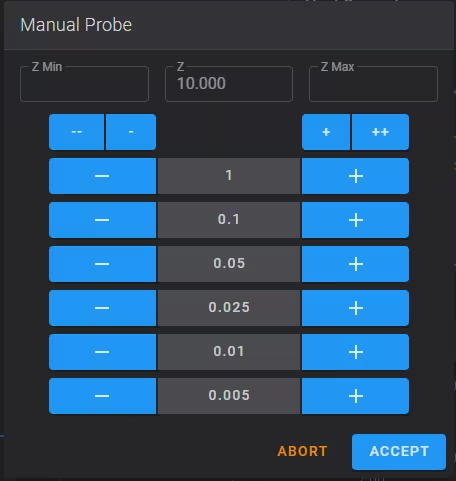Click the single-plus bisect increase button

[x=326, y=132]
